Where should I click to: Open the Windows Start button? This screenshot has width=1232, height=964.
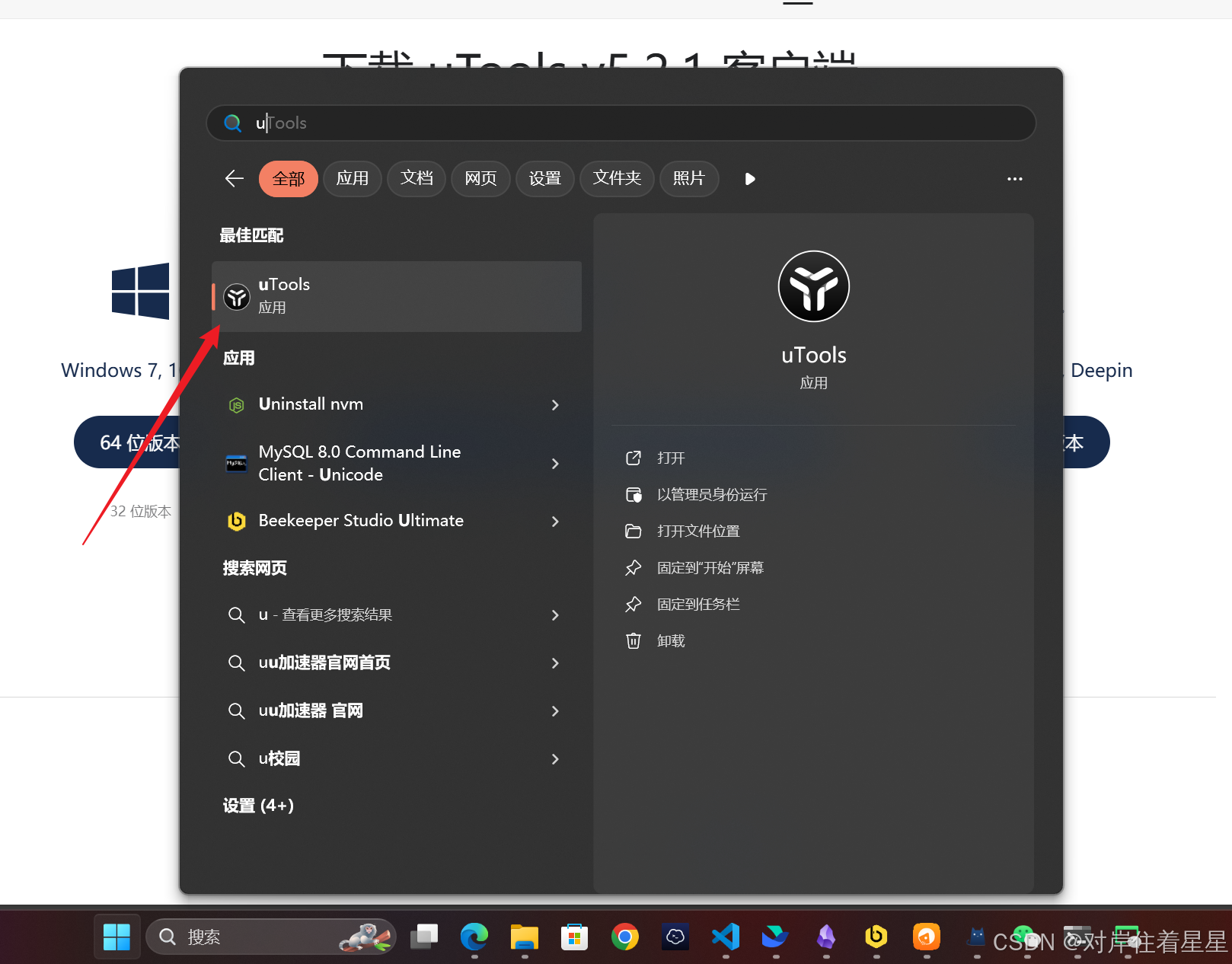point(116,937)
